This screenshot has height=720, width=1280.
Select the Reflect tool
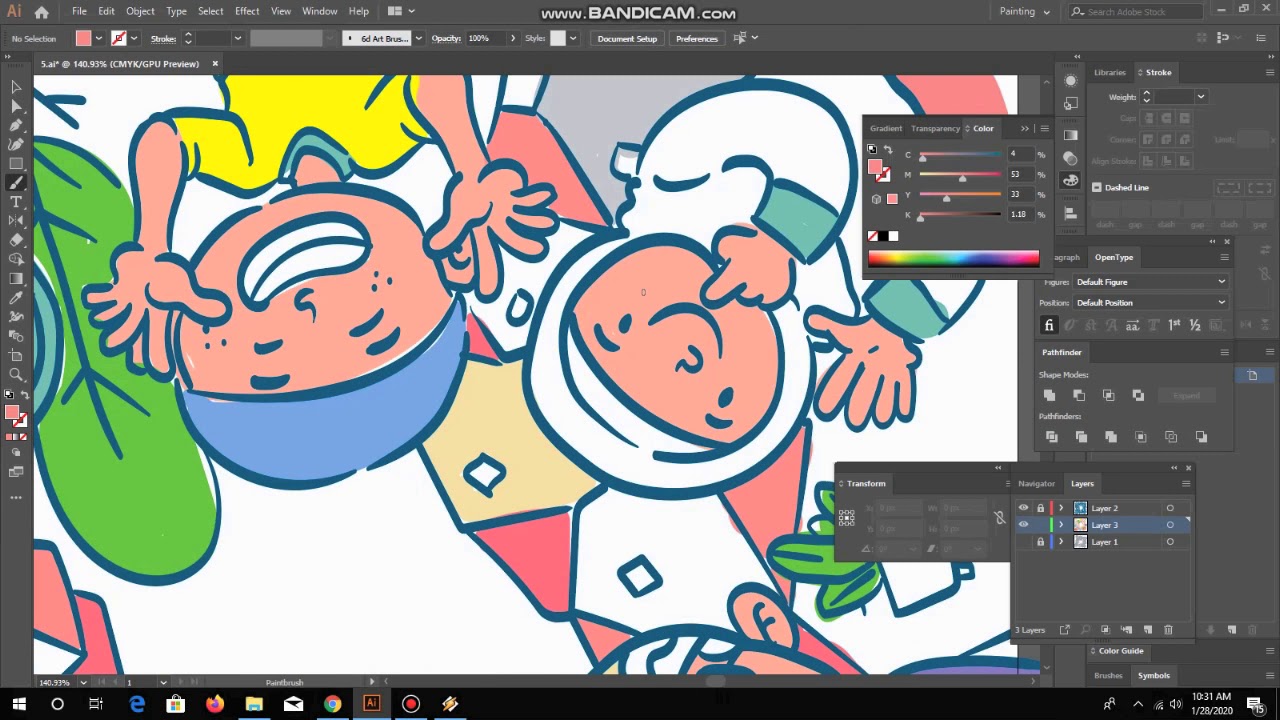16,221
